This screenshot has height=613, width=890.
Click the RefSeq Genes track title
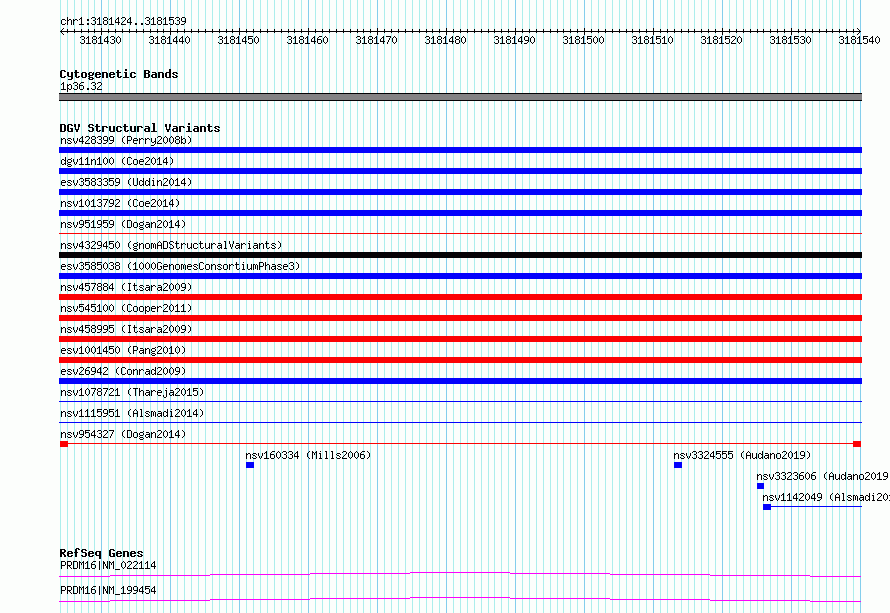click(102, 553)
